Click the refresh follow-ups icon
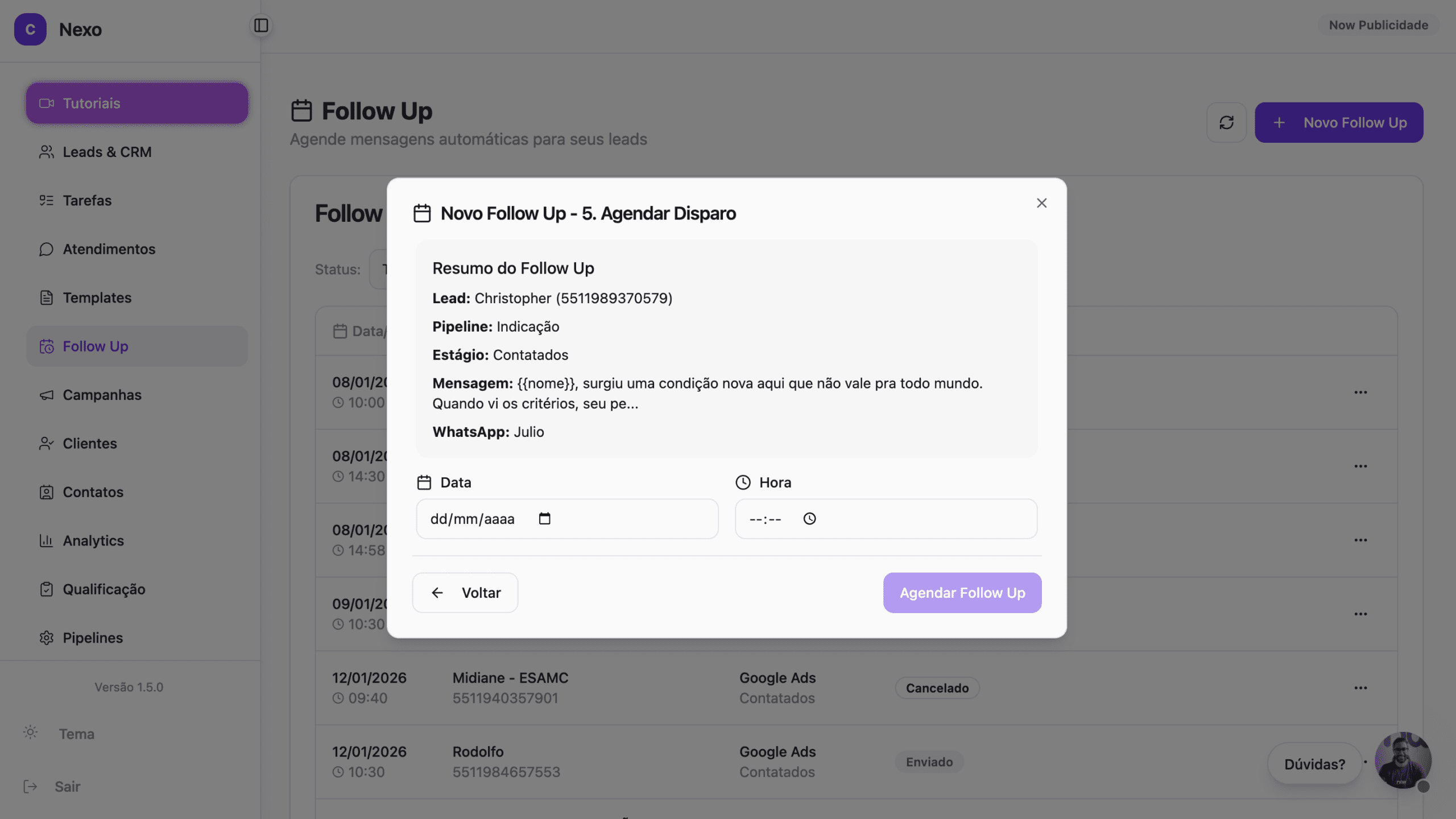The image size is (1456, 819). [x=1226, y=123]
